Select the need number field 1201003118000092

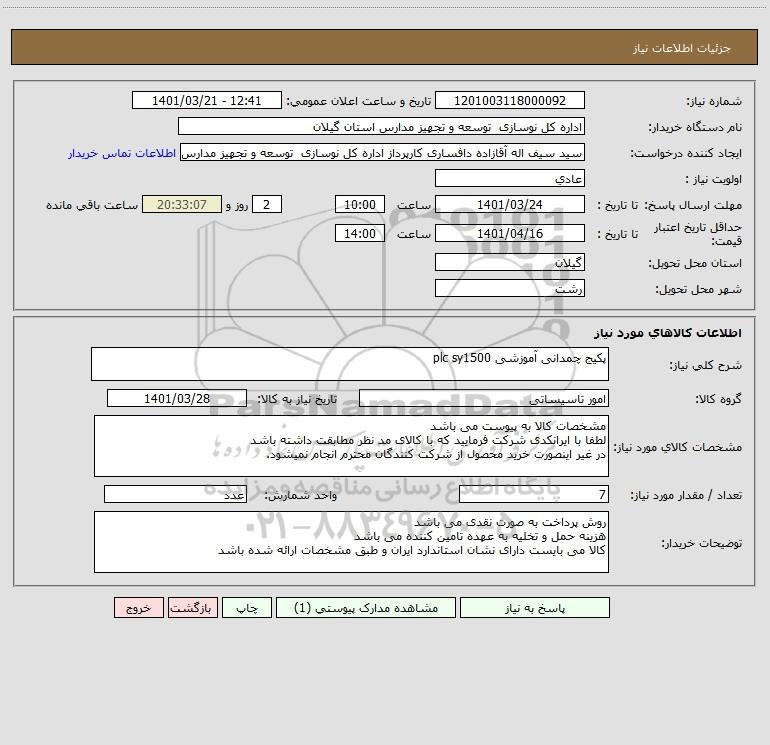pyautogui.click(x=510, y=100)
